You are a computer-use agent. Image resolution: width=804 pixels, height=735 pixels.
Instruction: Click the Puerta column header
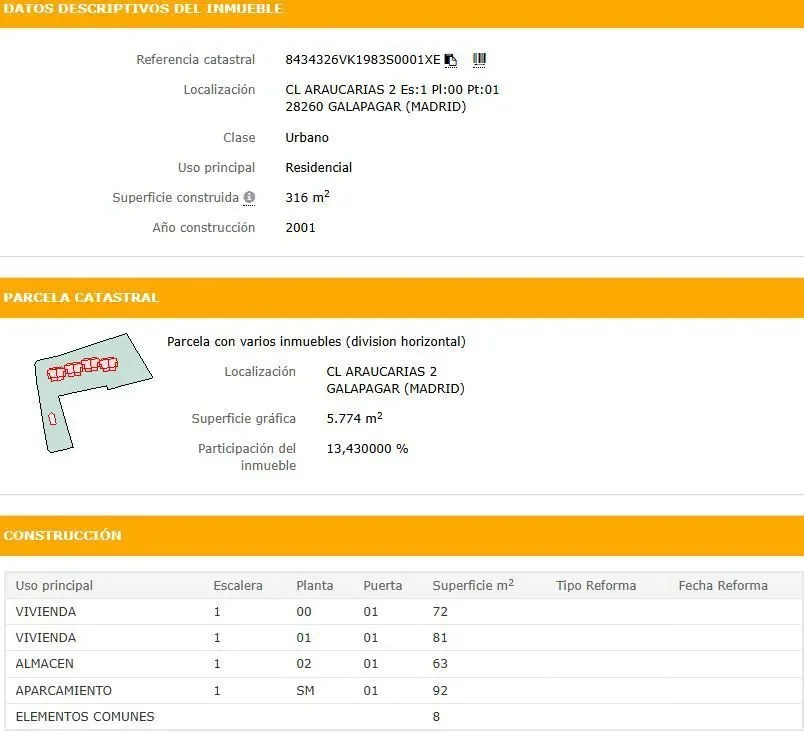coord(383,586)
